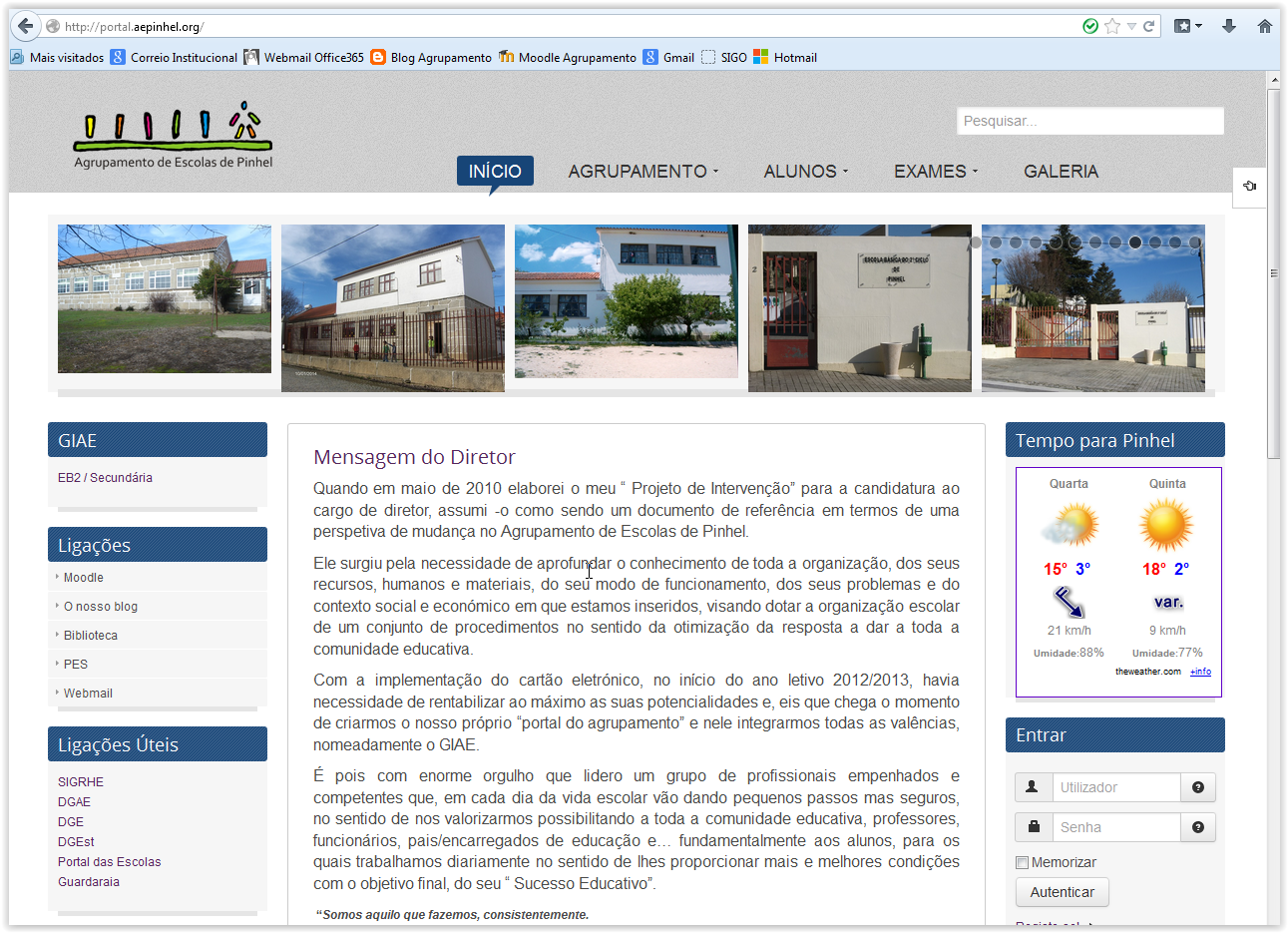Tick the Memorizar checkbox
This screenshot has height=933, width=1288.
(x=1022, y=862)
